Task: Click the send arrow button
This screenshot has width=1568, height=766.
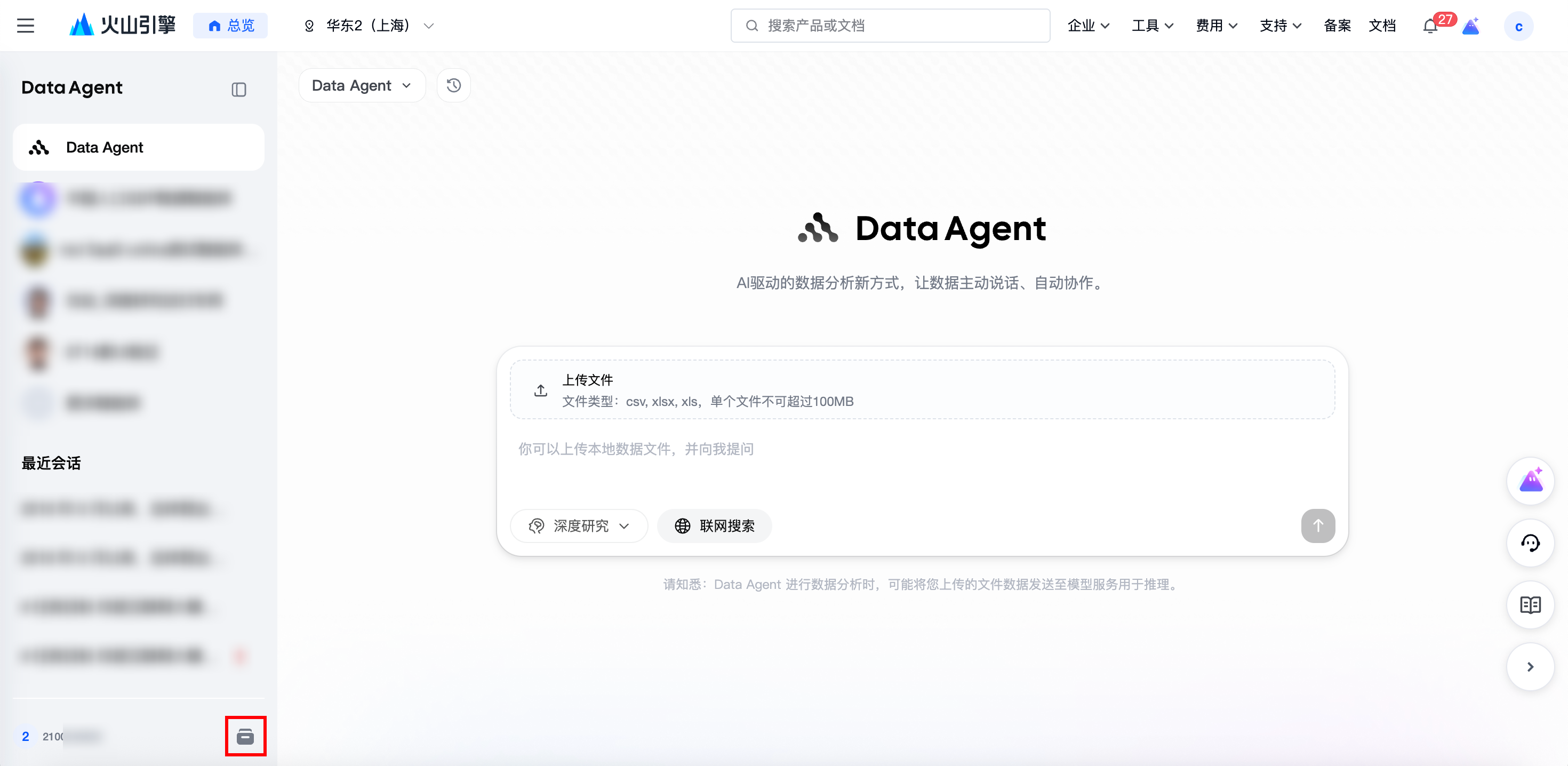Action: pos(1318,525)
